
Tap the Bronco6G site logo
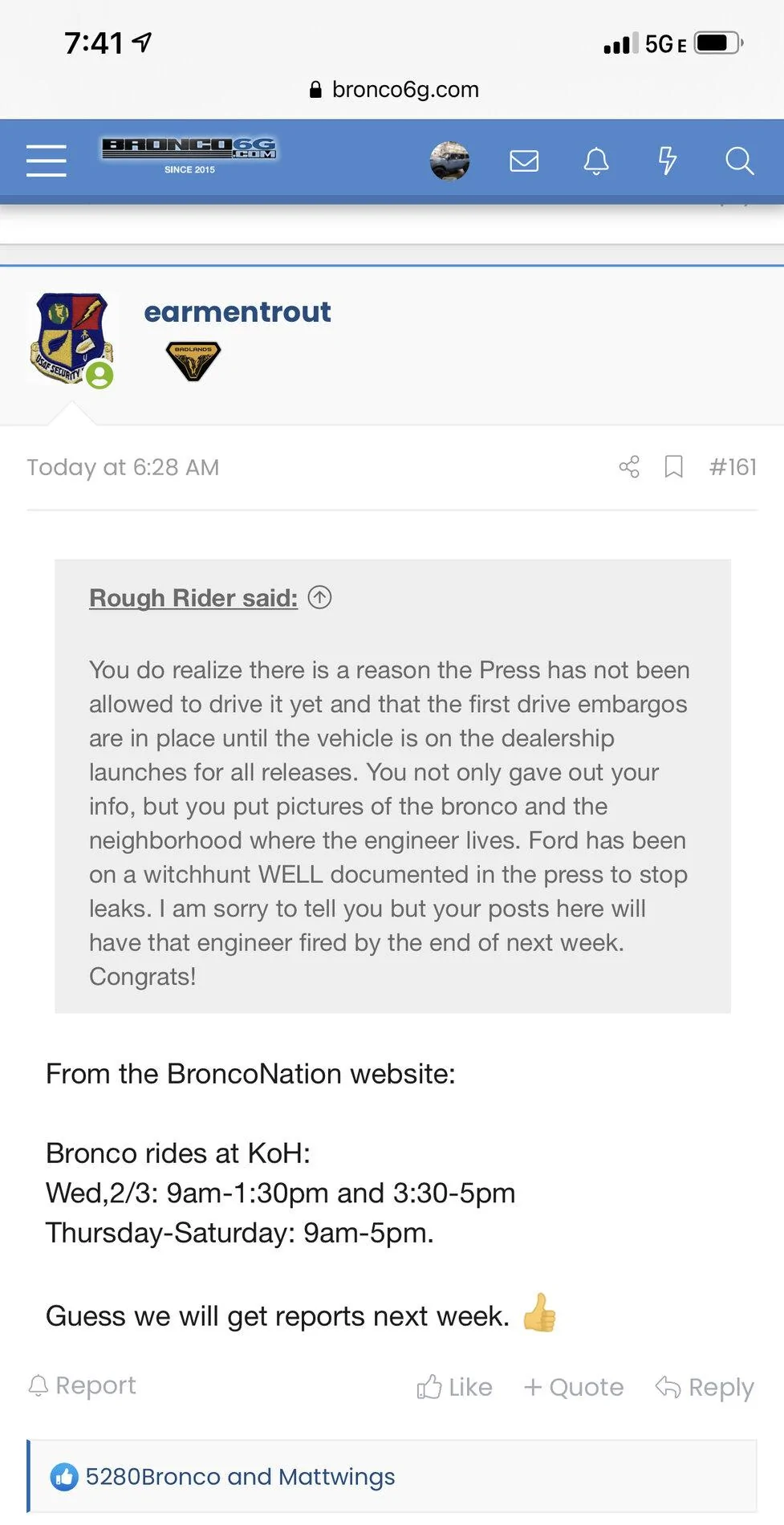189,154
